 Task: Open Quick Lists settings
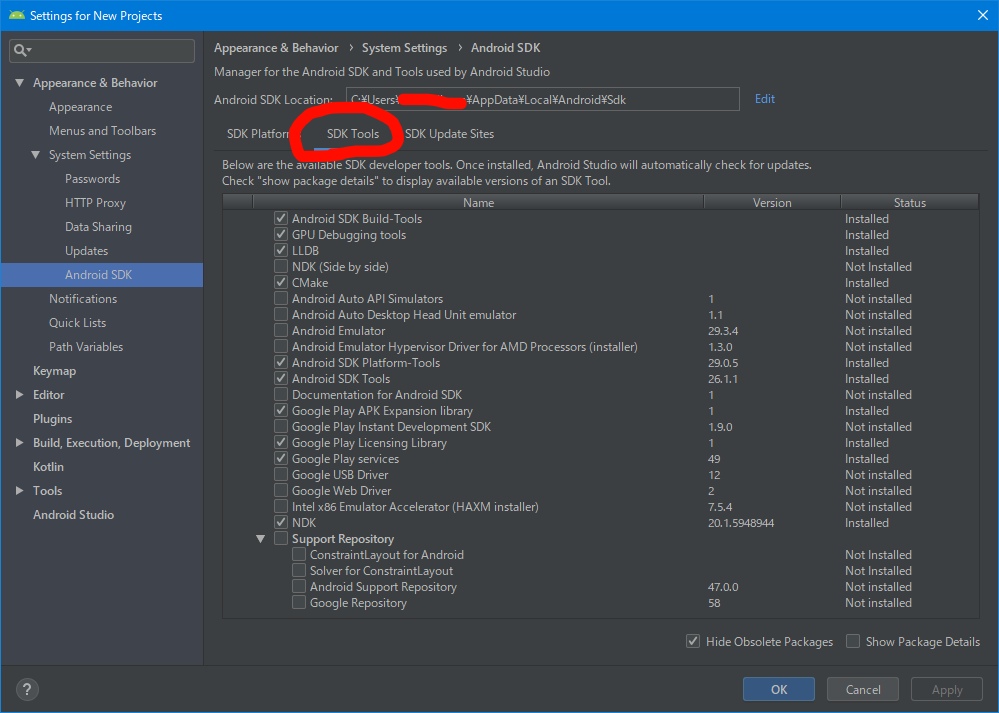click(78, 323)
